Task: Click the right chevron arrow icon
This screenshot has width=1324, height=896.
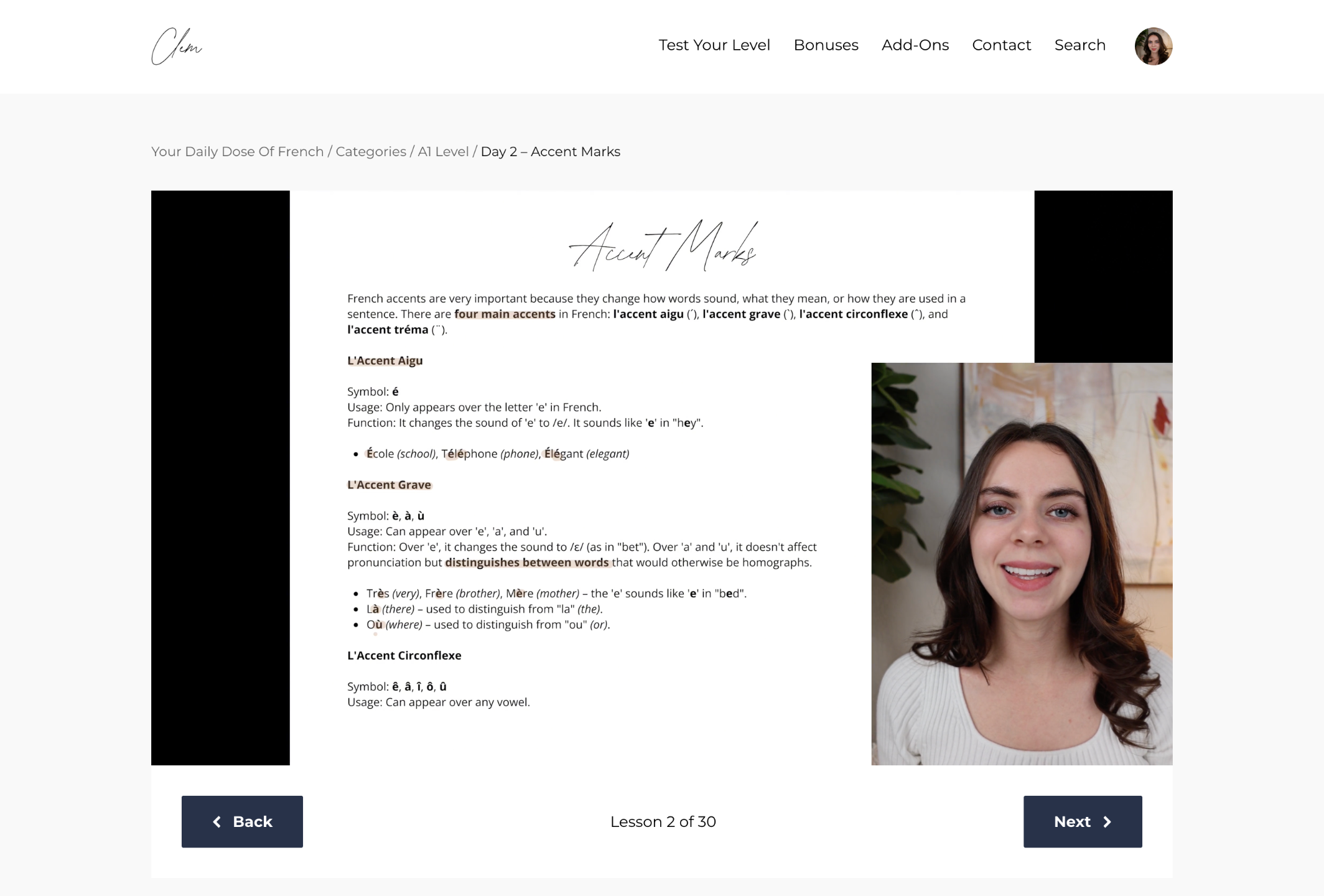Action: pos(1107,822)
